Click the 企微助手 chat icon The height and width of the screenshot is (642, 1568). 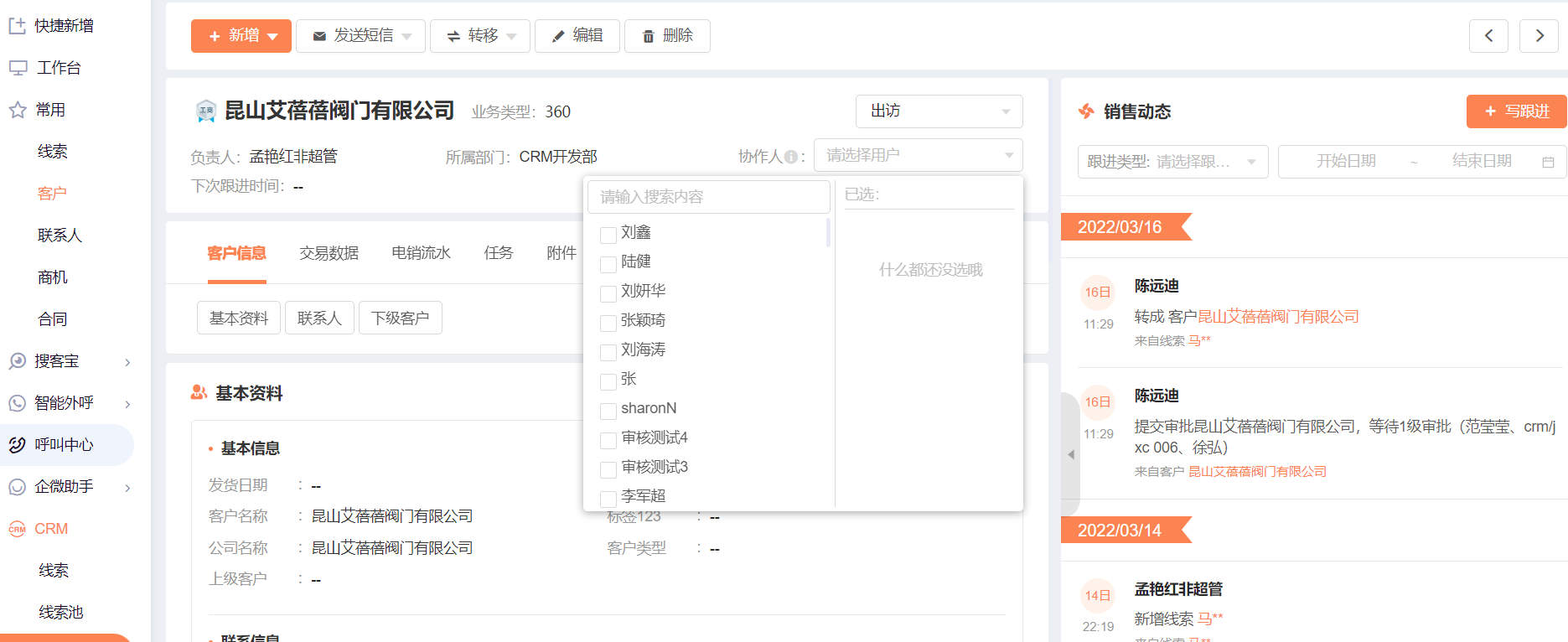click(18, 487)
